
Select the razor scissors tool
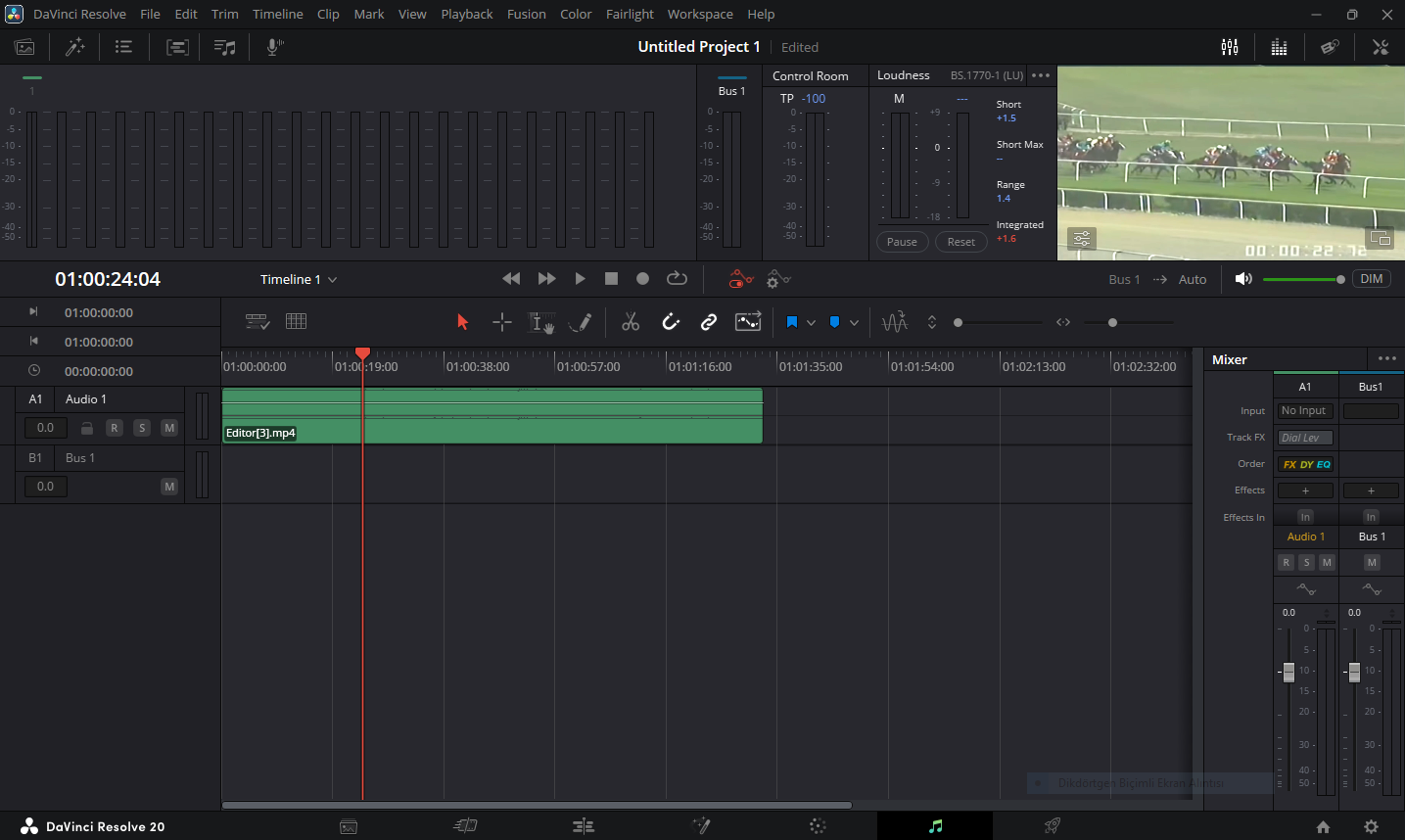(x=631, y=322)
